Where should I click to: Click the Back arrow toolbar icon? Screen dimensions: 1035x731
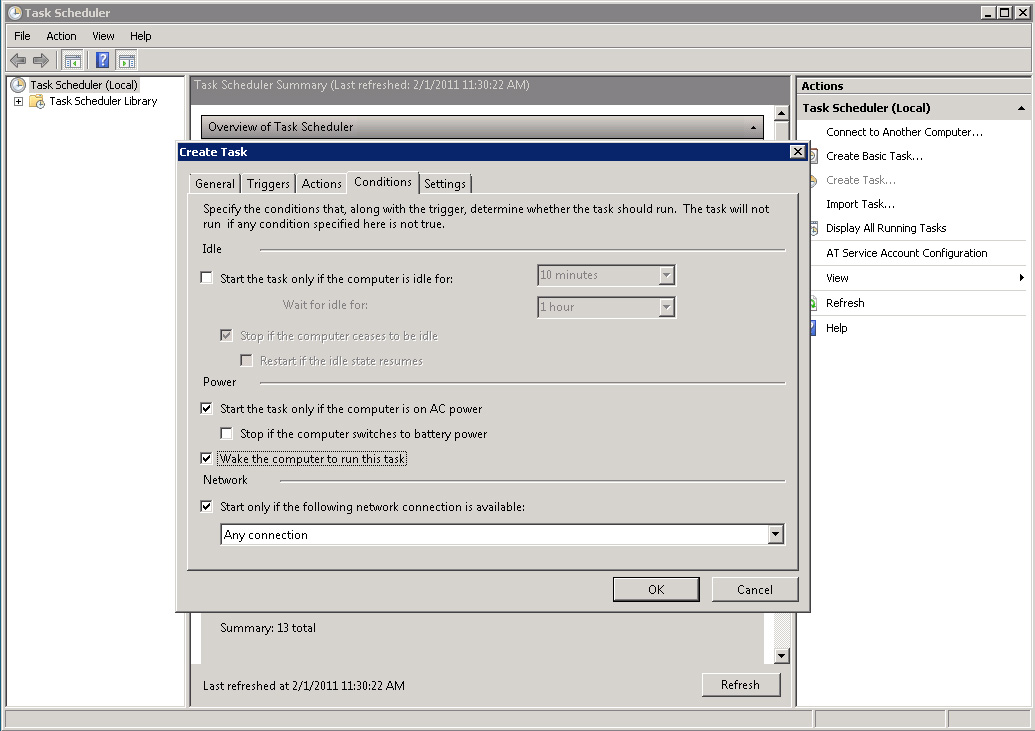click(18, 61)
